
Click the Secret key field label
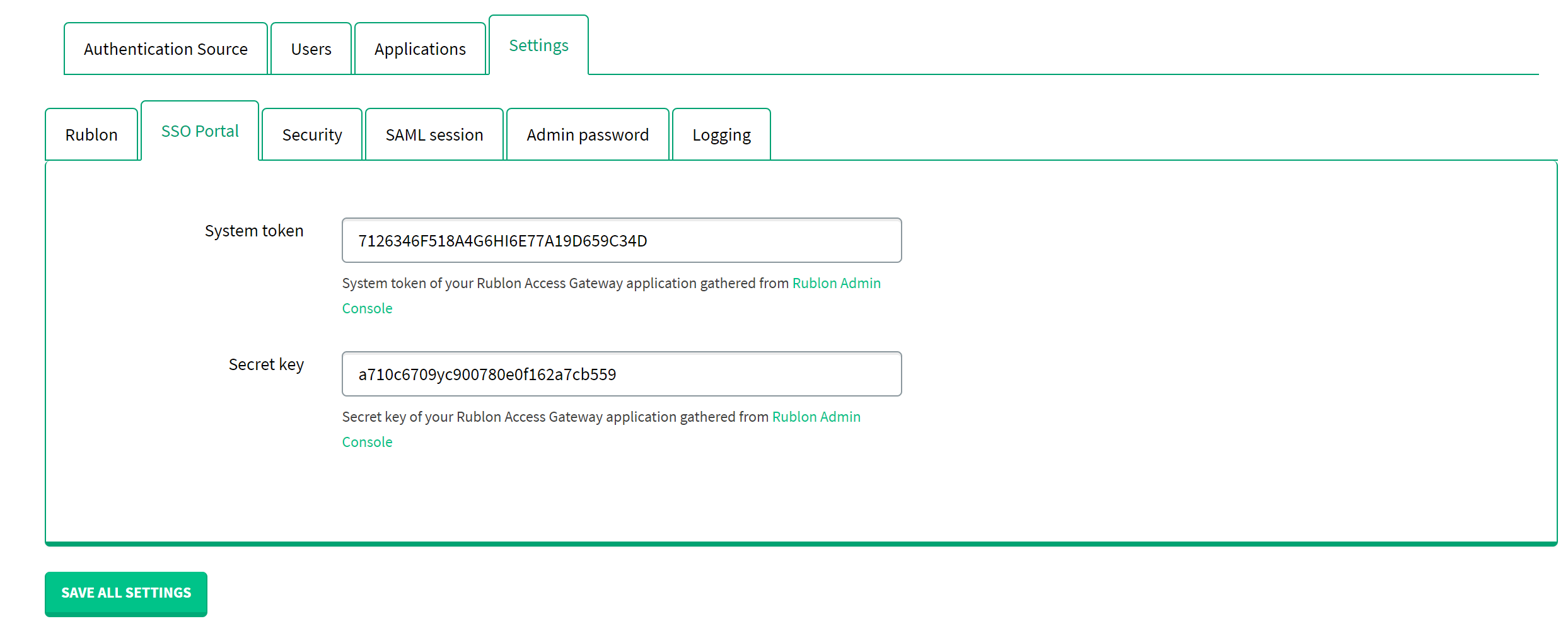266,364
